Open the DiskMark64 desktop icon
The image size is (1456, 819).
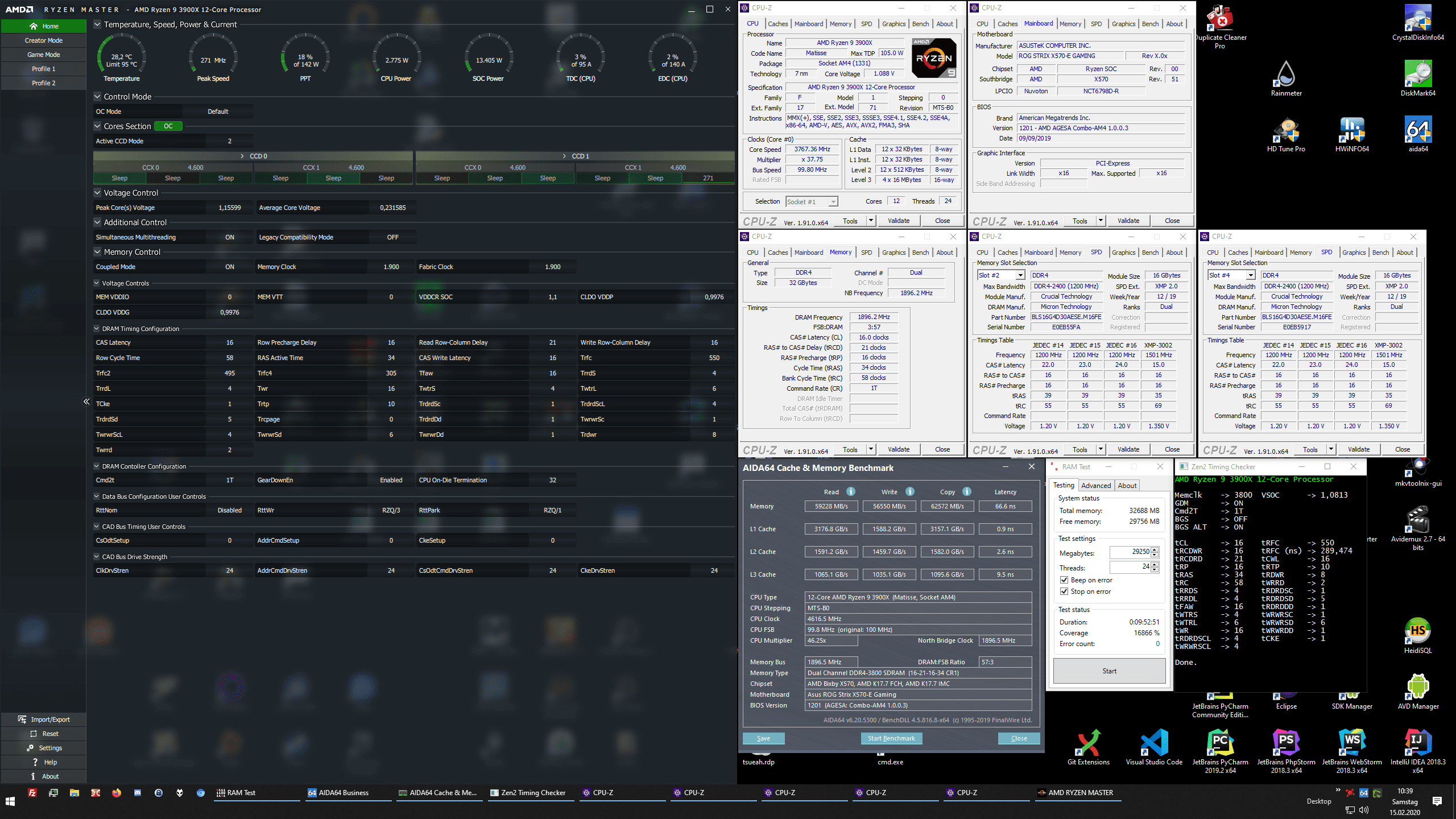tap(1417, 78)
